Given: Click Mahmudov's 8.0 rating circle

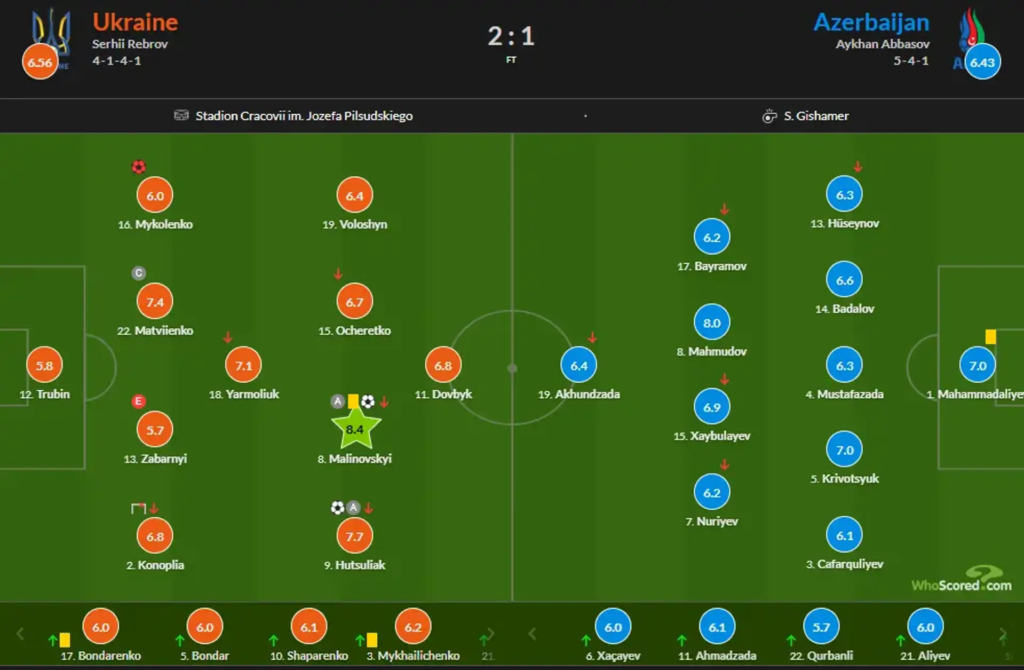Looking at the screenshot, I should (x=711, y=323).
